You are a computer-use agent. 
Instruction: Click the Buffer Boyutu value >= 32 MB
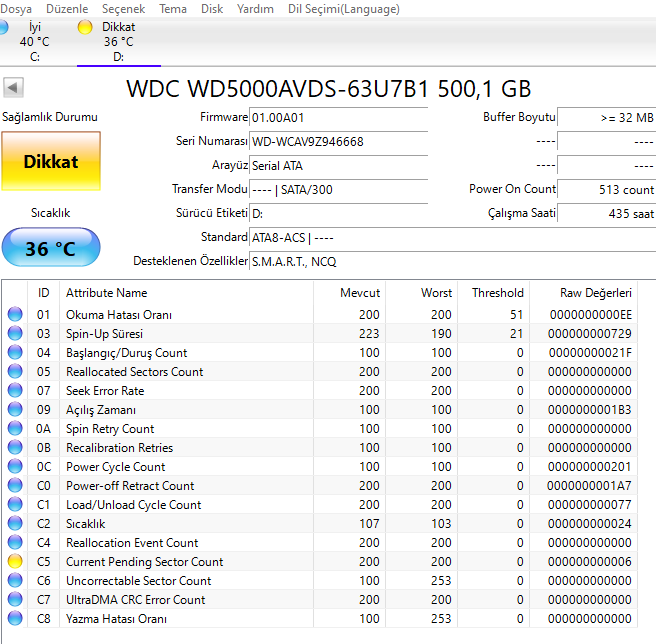click(607, 118)
